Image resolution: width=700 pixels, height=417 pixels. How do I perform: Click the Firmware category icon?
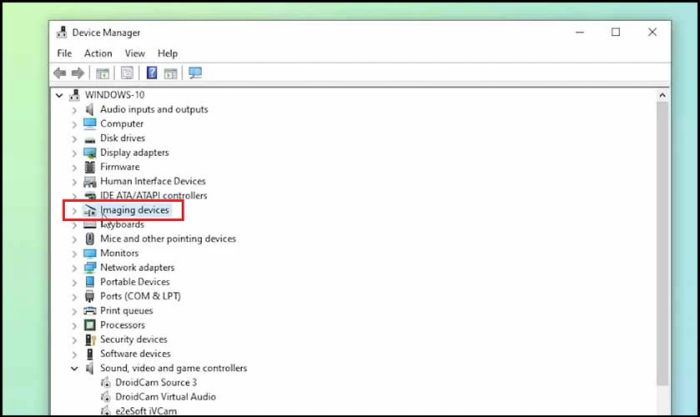pyautogui.click(x=90, y=167)
